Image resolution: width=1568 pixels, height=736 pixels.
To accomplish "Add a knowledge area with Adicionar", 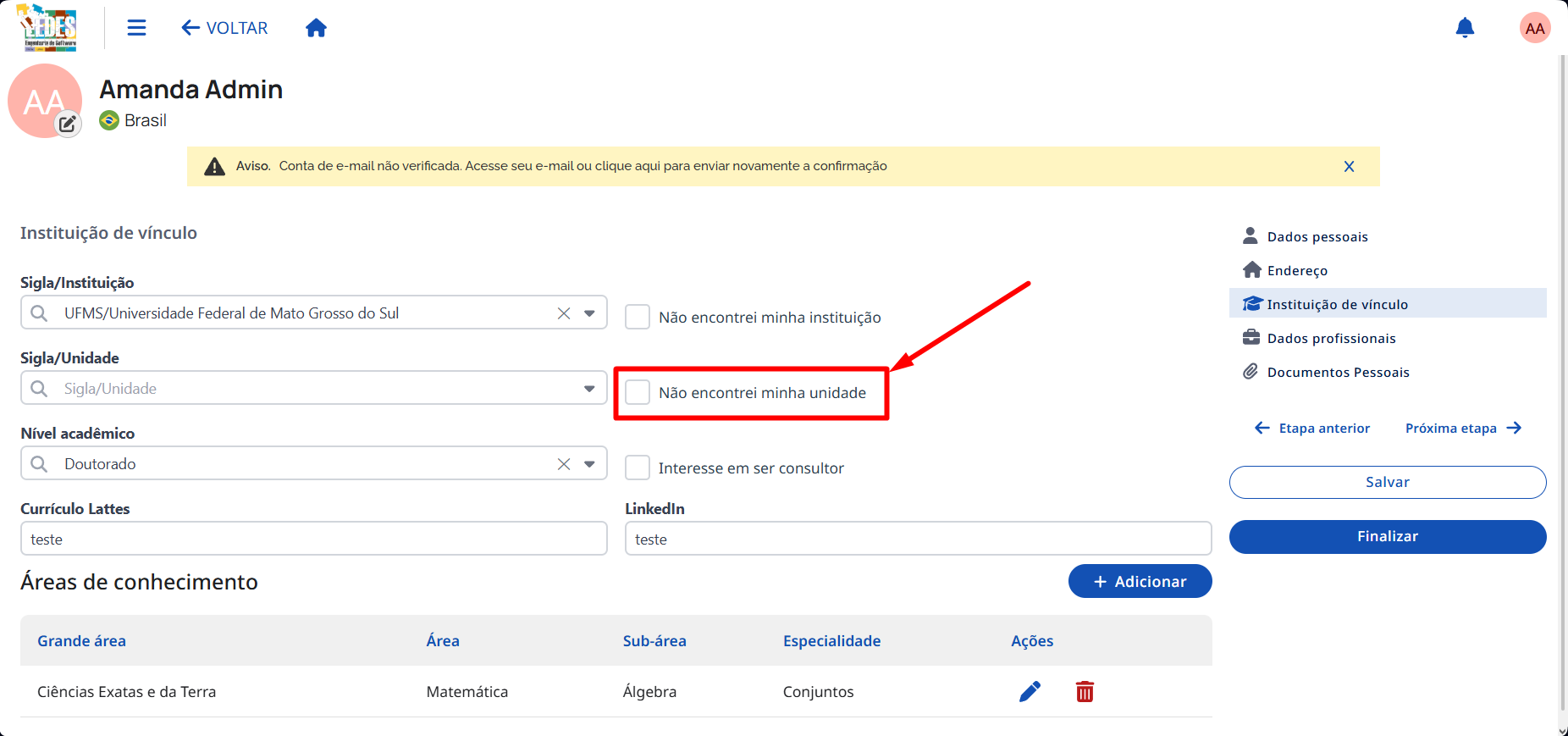I will pos(1140,581).
